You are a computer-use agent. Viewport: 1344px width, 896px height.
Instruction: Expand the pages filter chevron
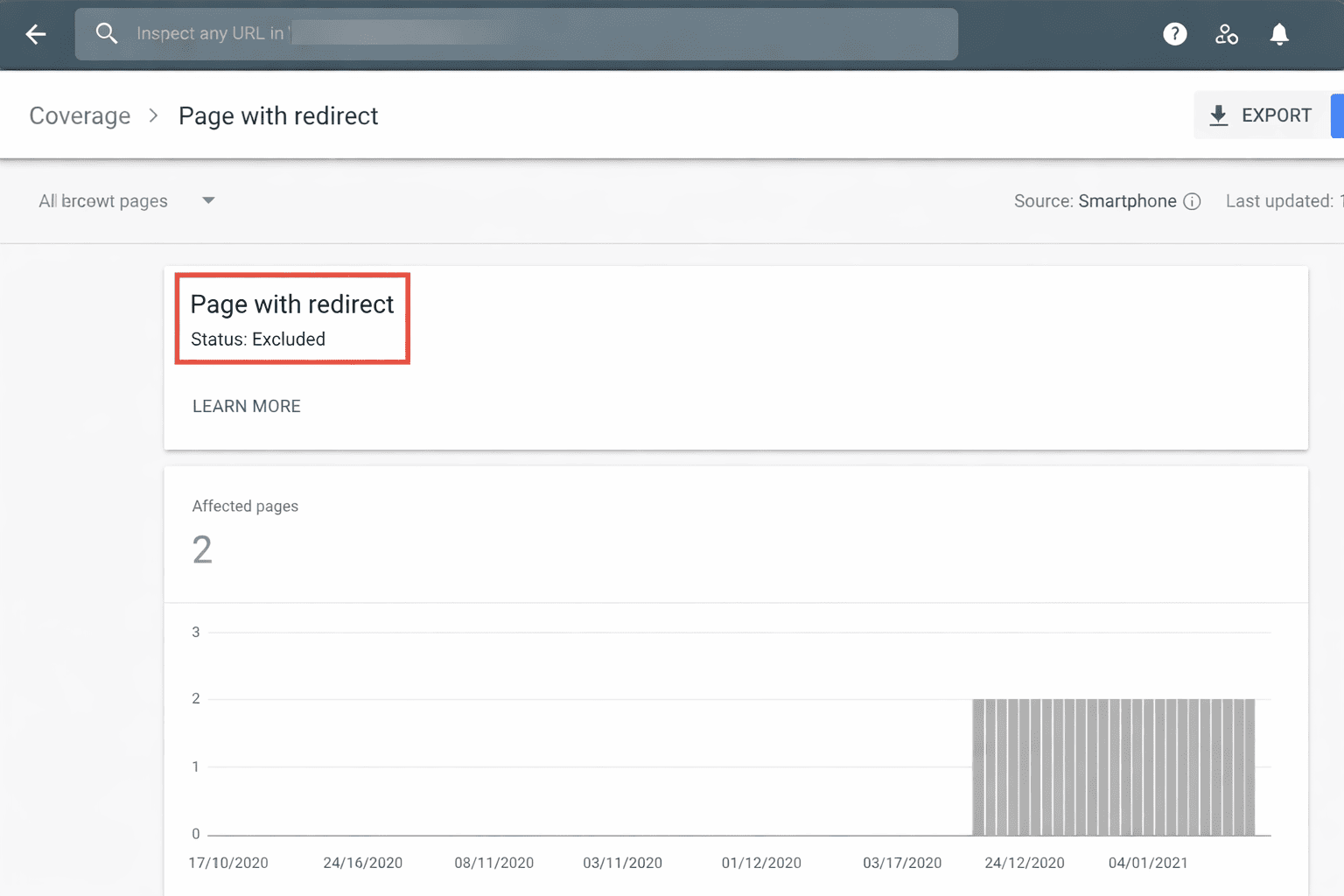pyautogui.click(x=208, y=200)
